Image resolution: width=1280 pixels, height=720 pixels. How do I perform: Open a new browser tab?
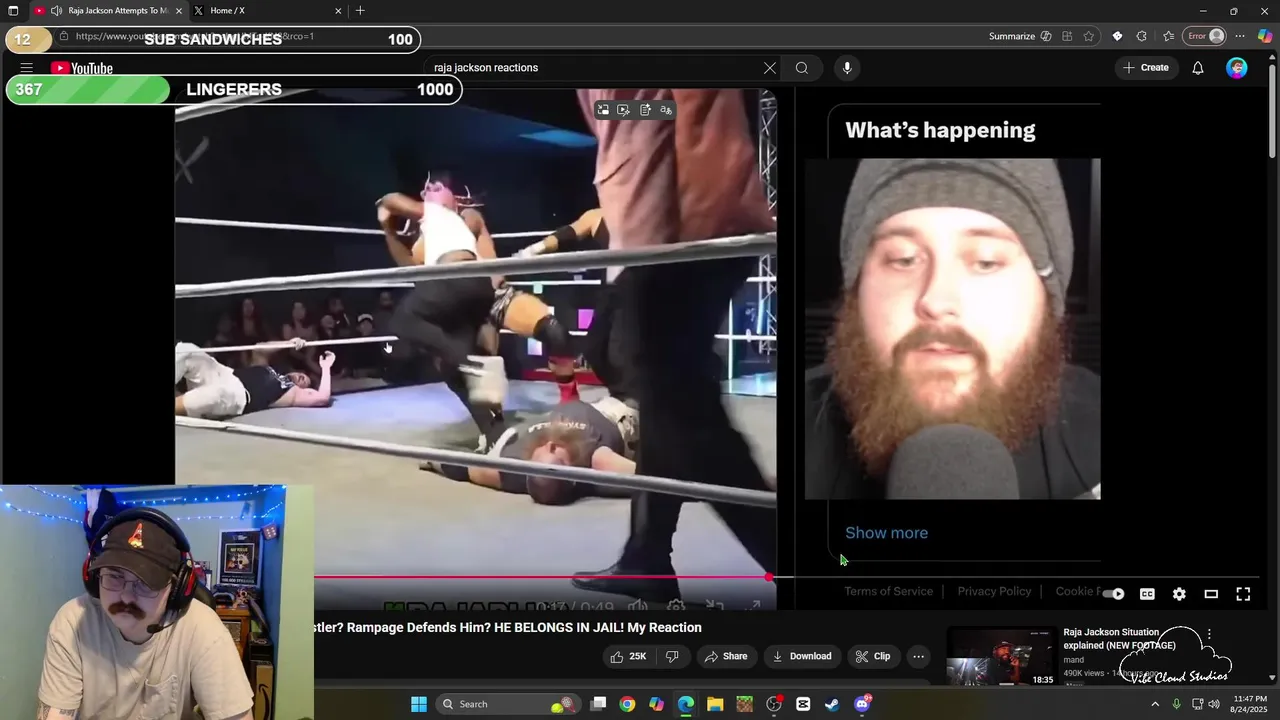360,11
